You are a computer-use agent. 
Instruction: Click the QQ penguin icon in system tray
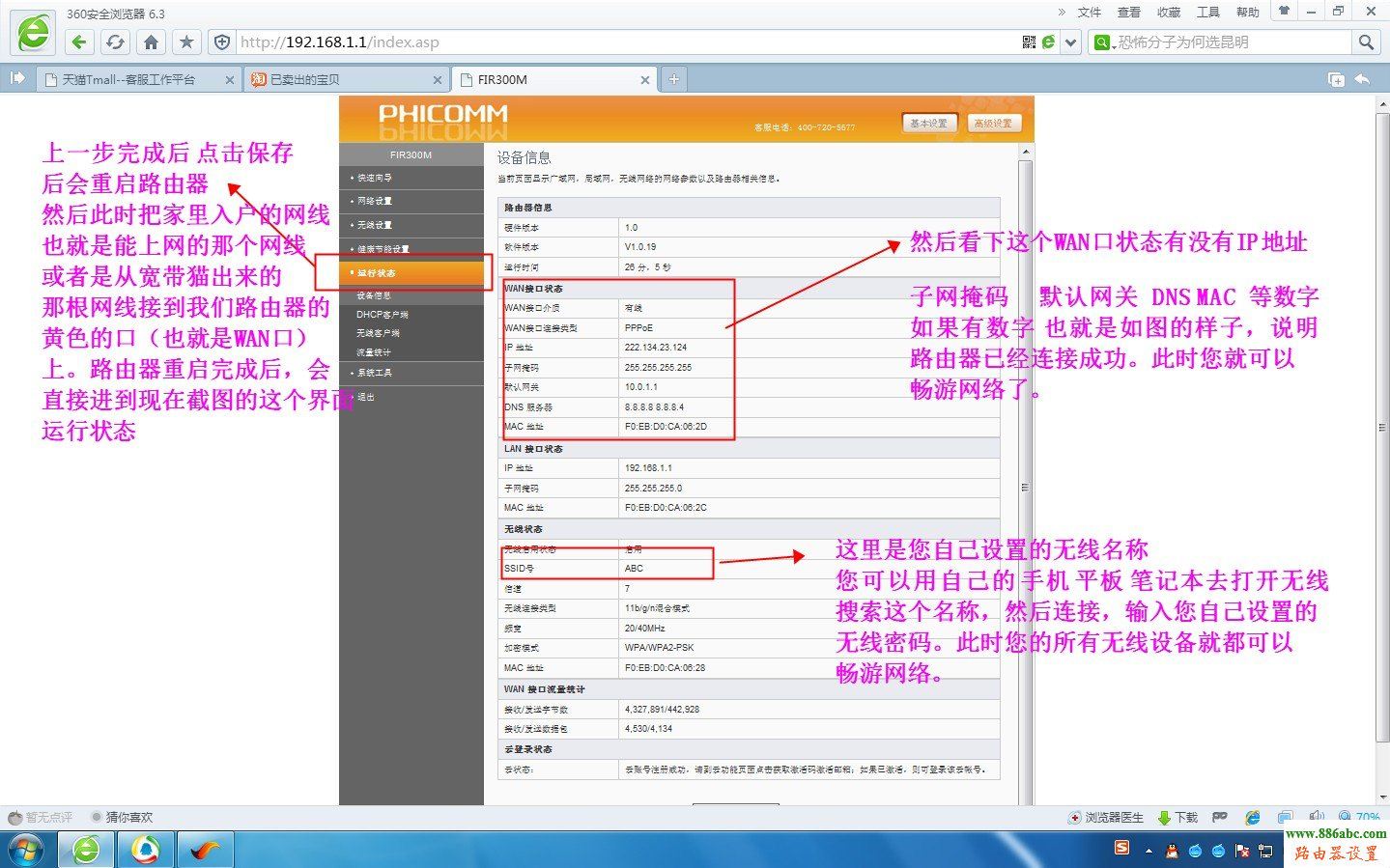(1170, 850)
